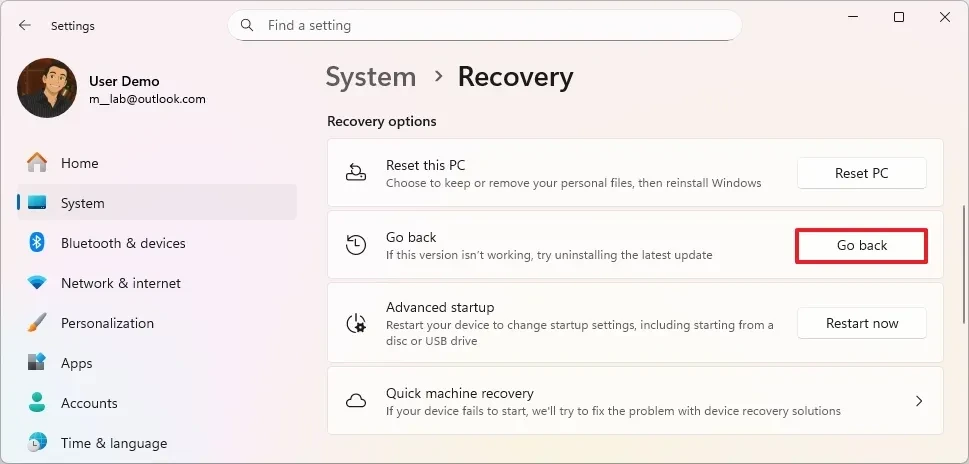The image size is (969, 464).
Task: Open Bluetooth & devices settings page
Action: pos(123,243)
